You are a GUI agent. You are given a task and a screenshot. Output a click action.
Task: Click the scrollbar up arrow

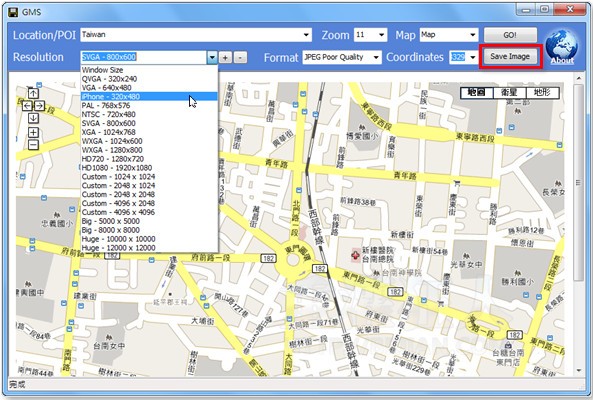point(579,78)
